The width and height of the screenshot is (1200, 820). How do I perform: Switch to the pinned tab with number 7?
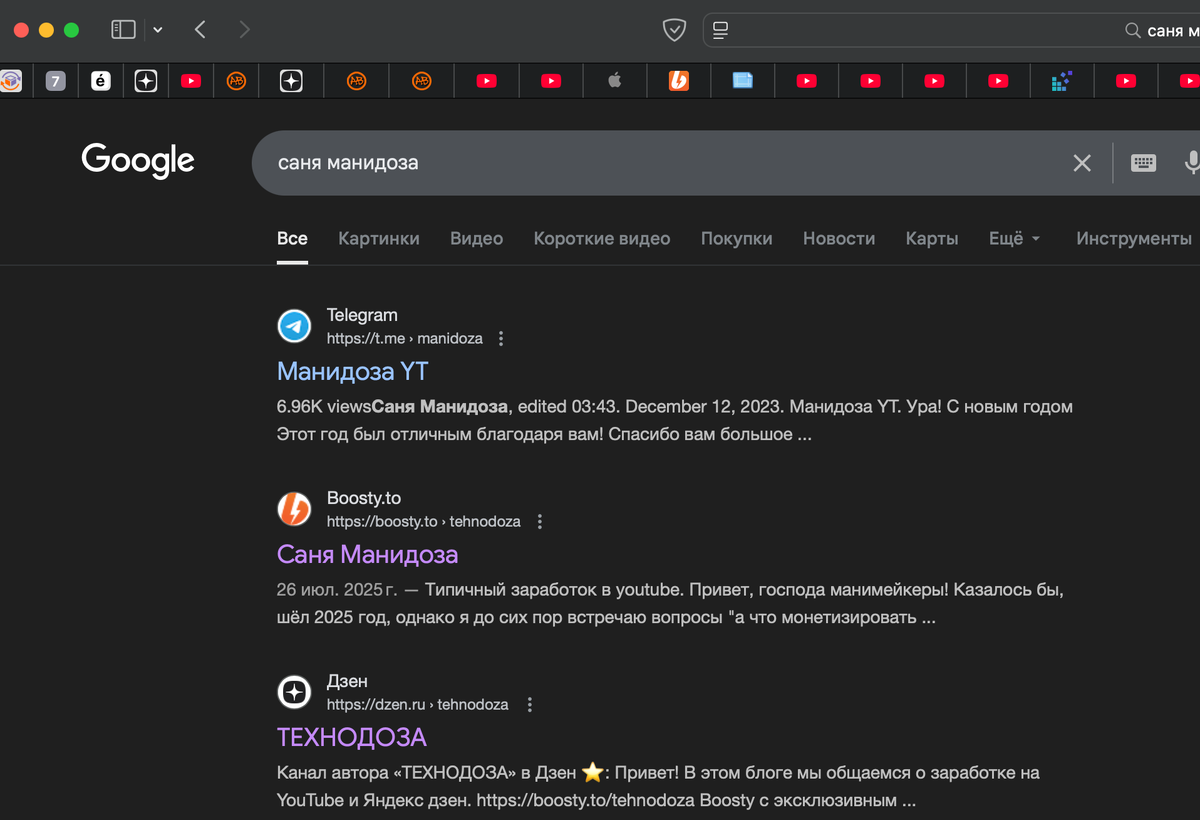point(56,82)
